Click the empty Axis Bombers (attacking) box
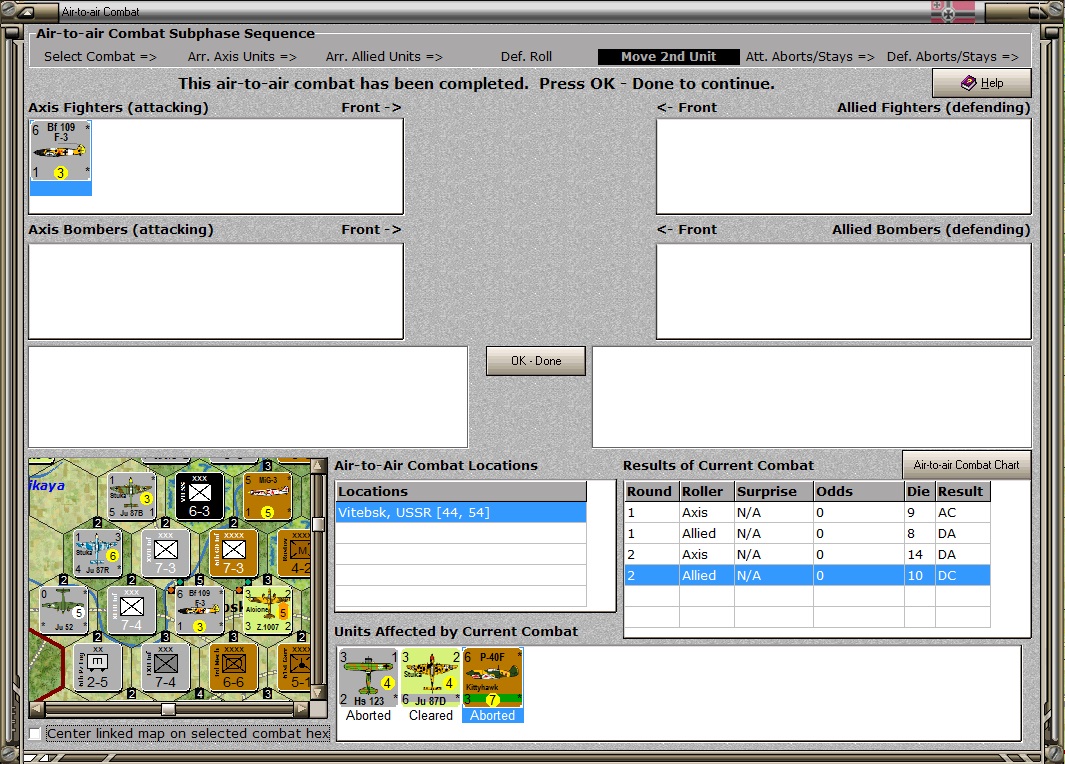 pyautogui.click(x=216, y=291)
